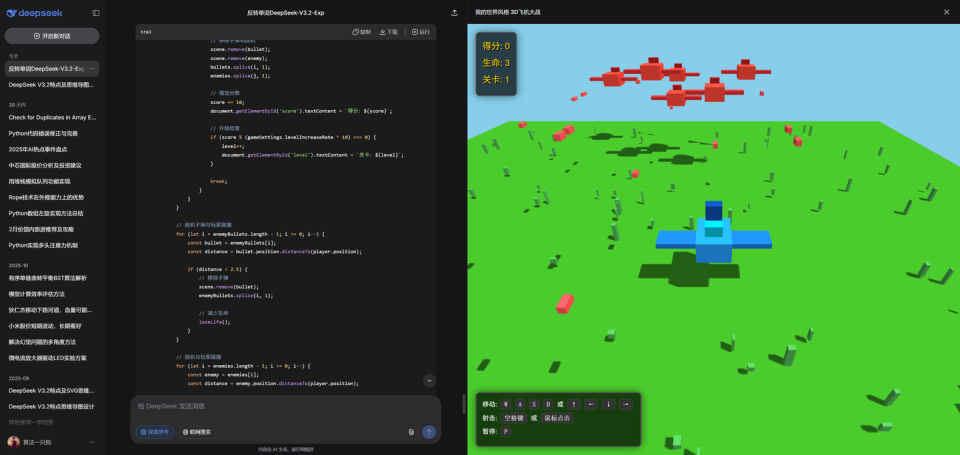960x455 pixels.
Task: Click the 内容由 AI 生成 disclaimer text
Action: coord(285,449)
